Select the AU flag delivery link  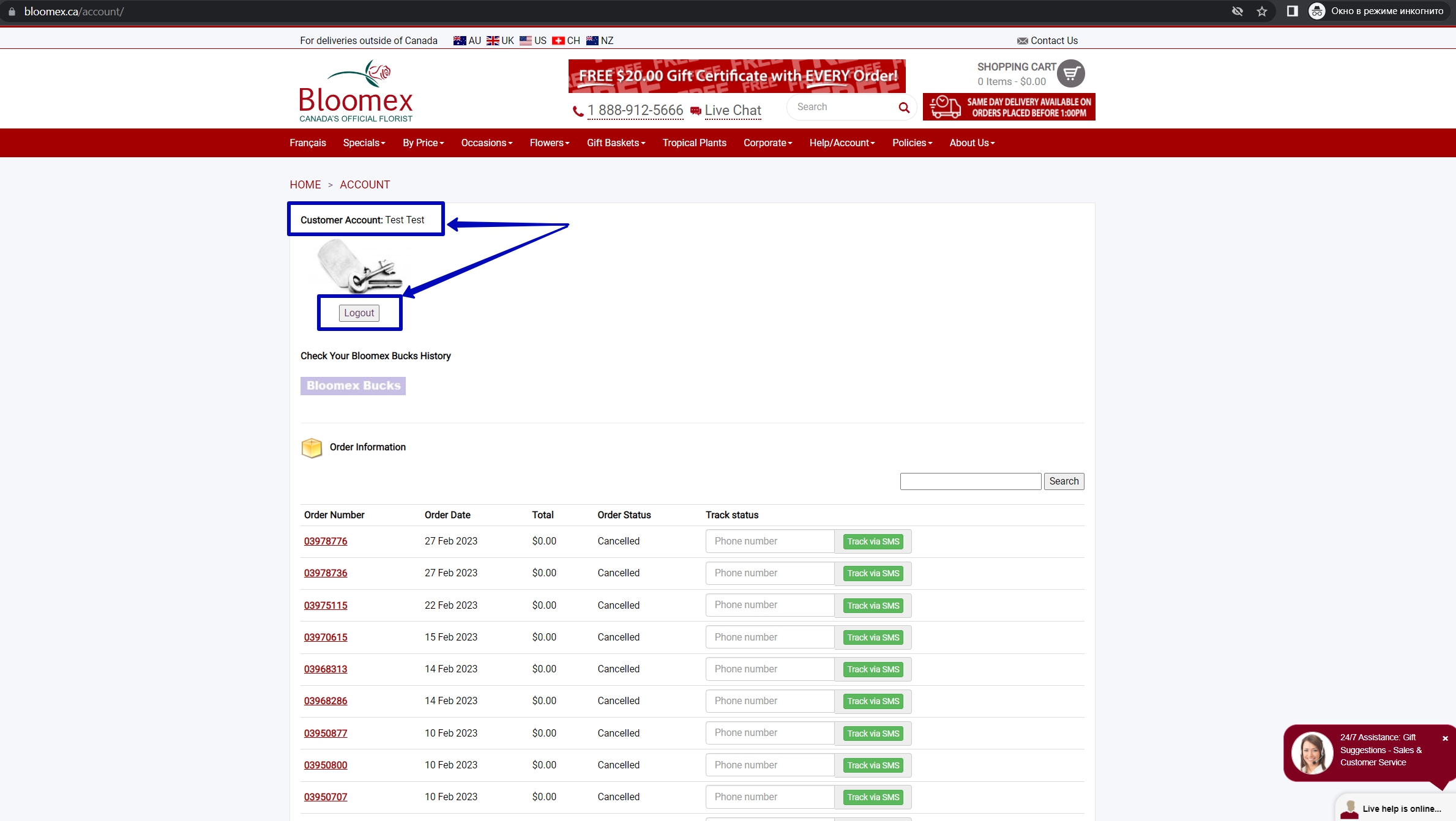(x=467, y=40)
